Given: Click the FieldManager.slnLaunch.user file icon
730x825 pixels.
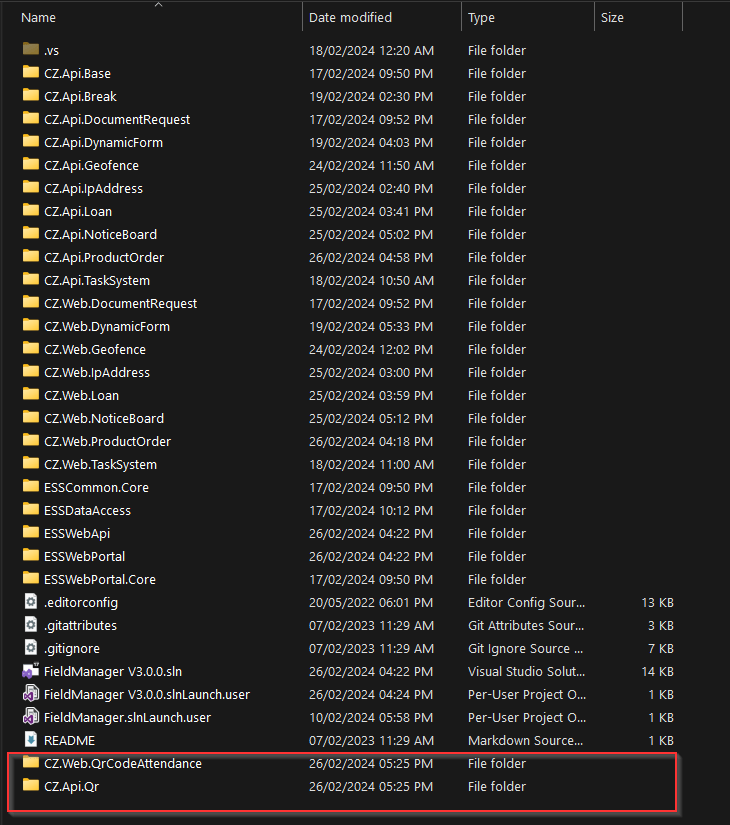Looking at the screenshot, I should [31, 717].
